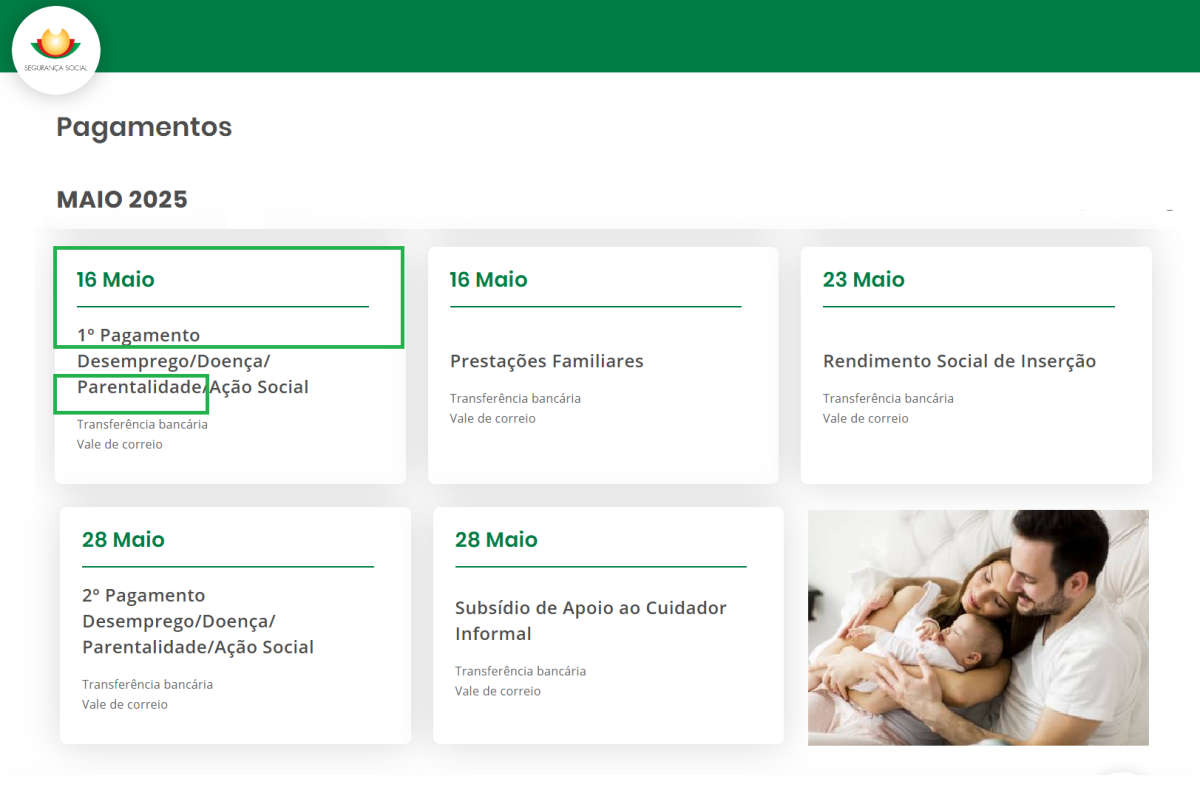Viewport: 1200px width, 807px height.
Task: Select Vale de correio under Subsídio de Apoio
Action: [x=498, y=691]
